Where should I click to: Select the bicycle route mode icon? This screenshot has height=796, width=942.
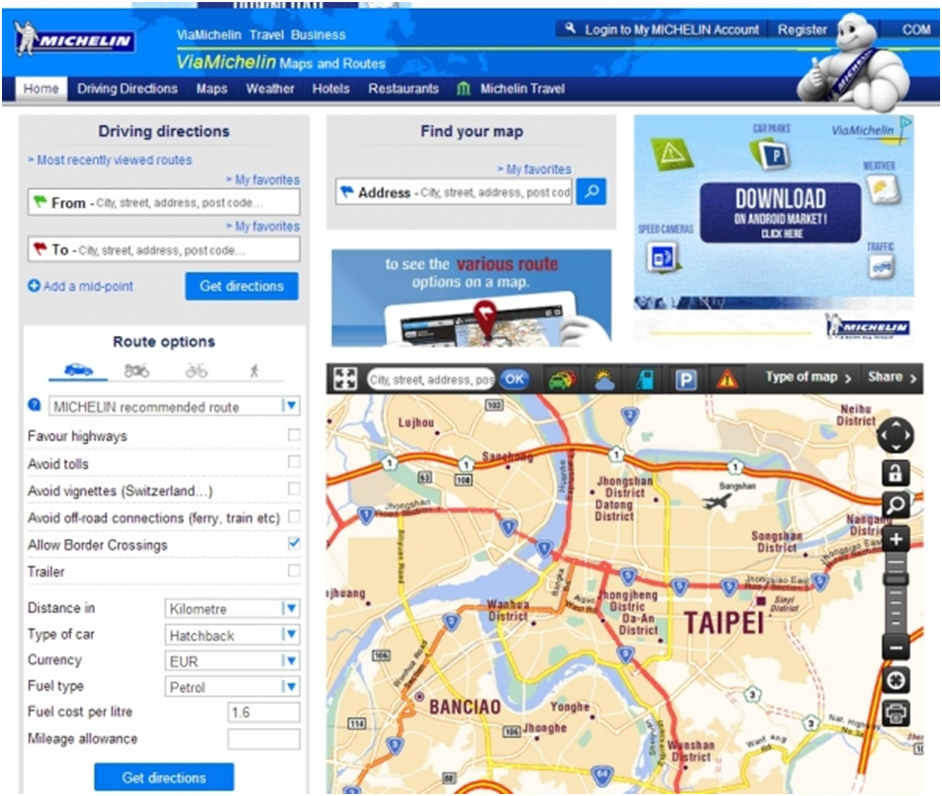pos(196,371)
